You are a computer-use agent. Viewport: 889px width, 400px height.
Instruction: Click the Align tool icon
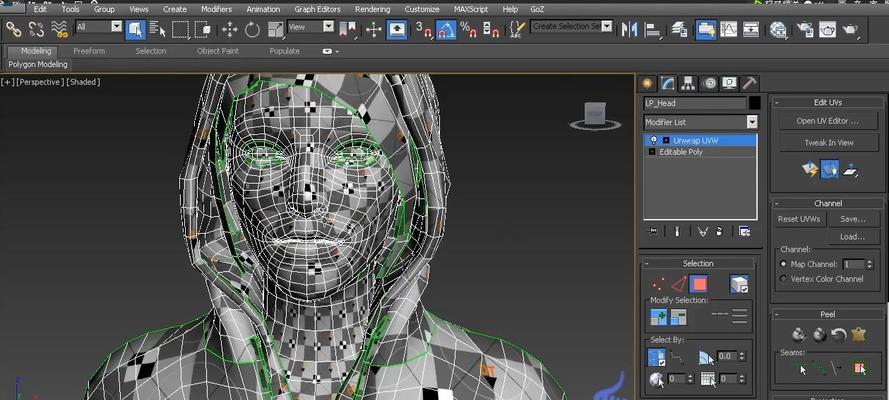(x=653, y=29)
